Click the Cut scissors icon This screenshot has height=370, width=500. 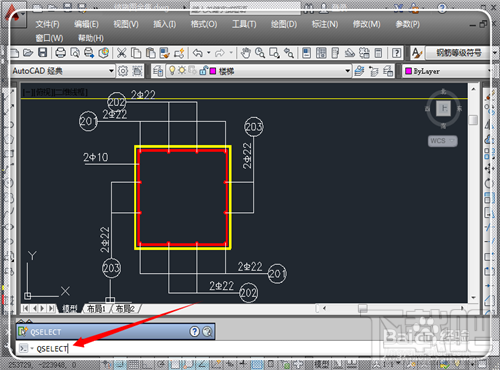pyautogui.click(x=121, y=53)
